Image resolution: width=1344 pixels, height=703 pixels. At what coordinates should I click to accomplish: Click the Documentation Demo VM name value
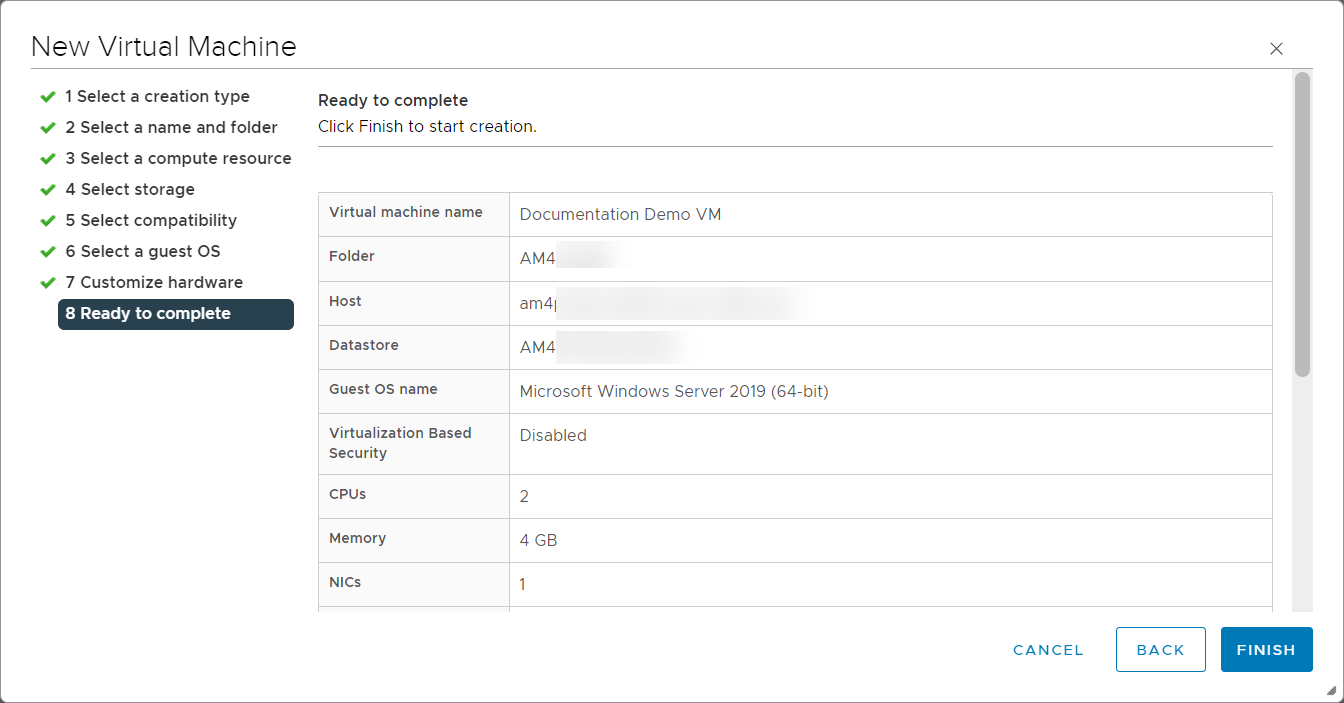click(620, 215)
